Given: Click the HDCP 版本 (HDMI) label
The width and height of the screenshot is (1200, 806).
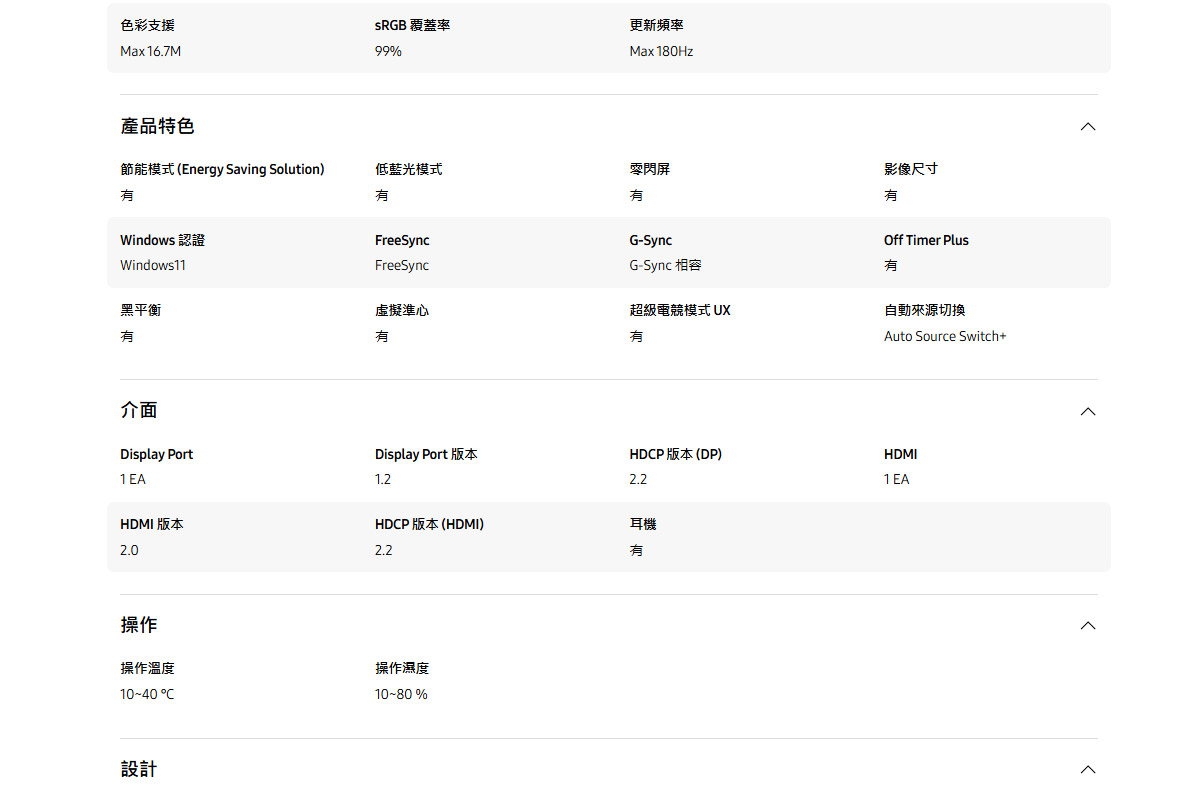Looking at the screenshot, I should pos(429,525).
